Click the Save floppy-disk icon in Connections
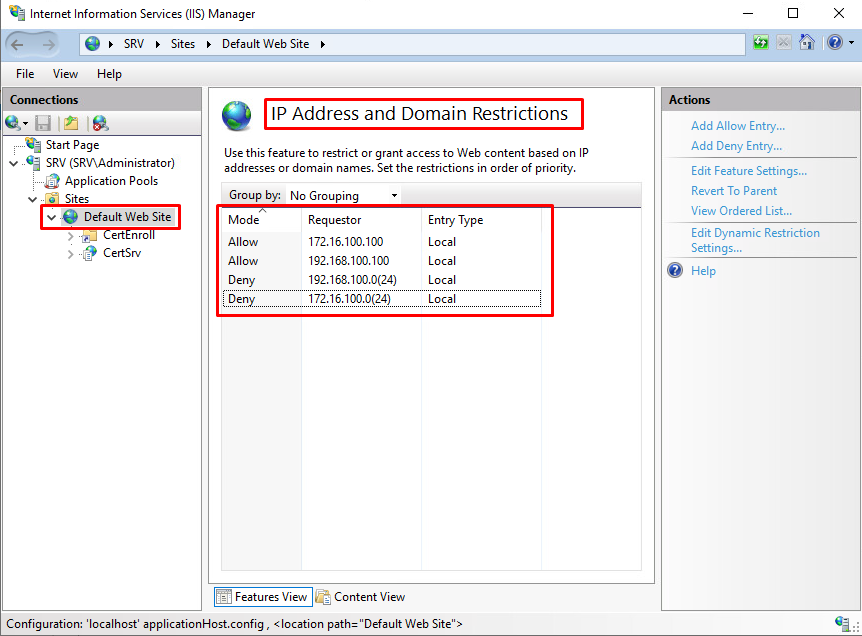This screenshot has width=862, height=636. pyautogui.click(x=43, y=123)
